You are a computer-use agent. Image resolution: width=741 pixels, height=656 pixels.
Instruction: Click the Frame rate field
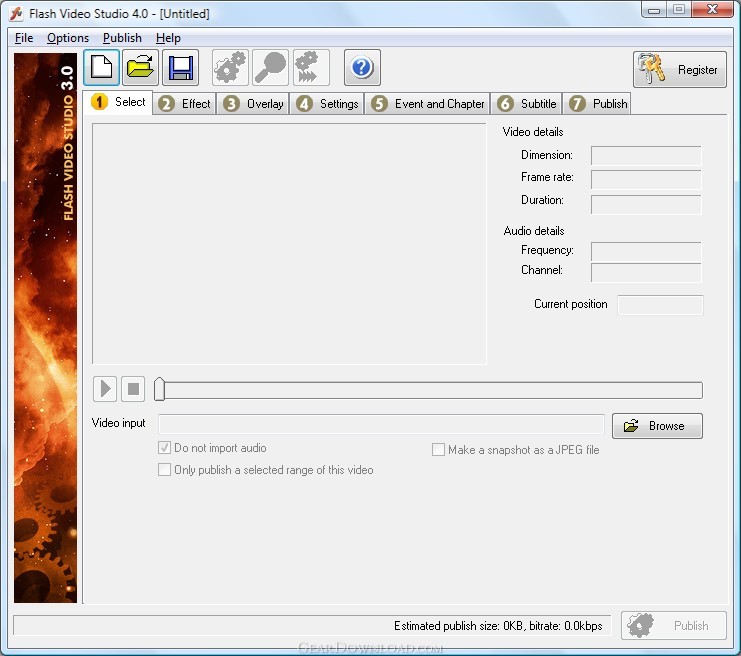click(646, 180)
